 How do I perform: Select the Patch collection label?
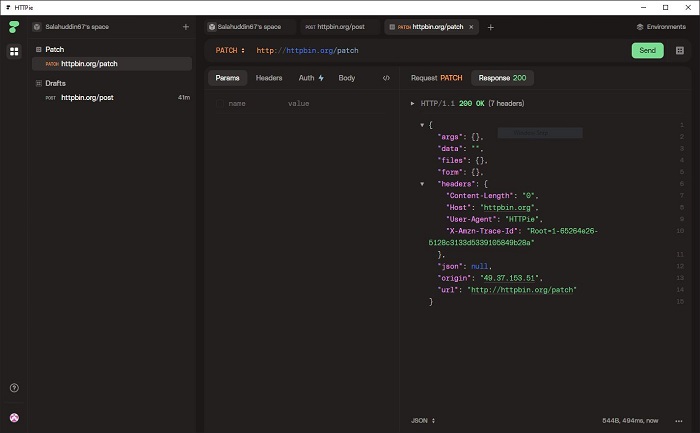coord(54,50)
